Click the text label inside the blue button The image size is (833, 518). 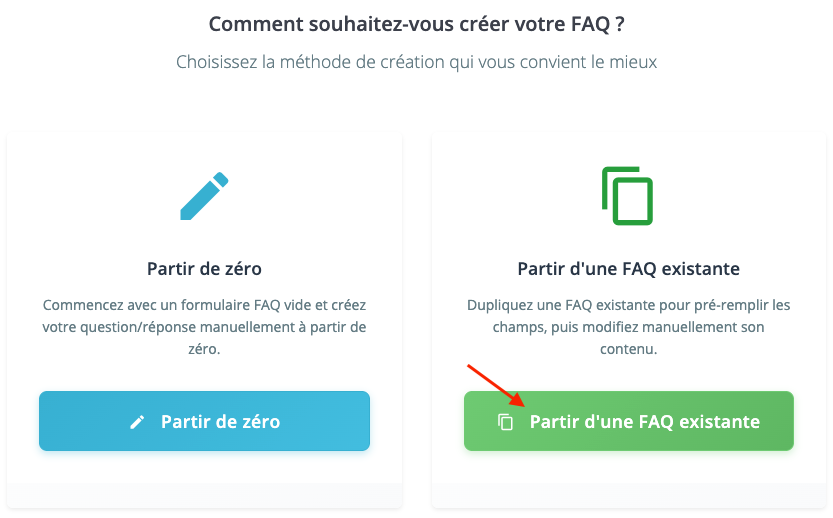click(220, 422)
